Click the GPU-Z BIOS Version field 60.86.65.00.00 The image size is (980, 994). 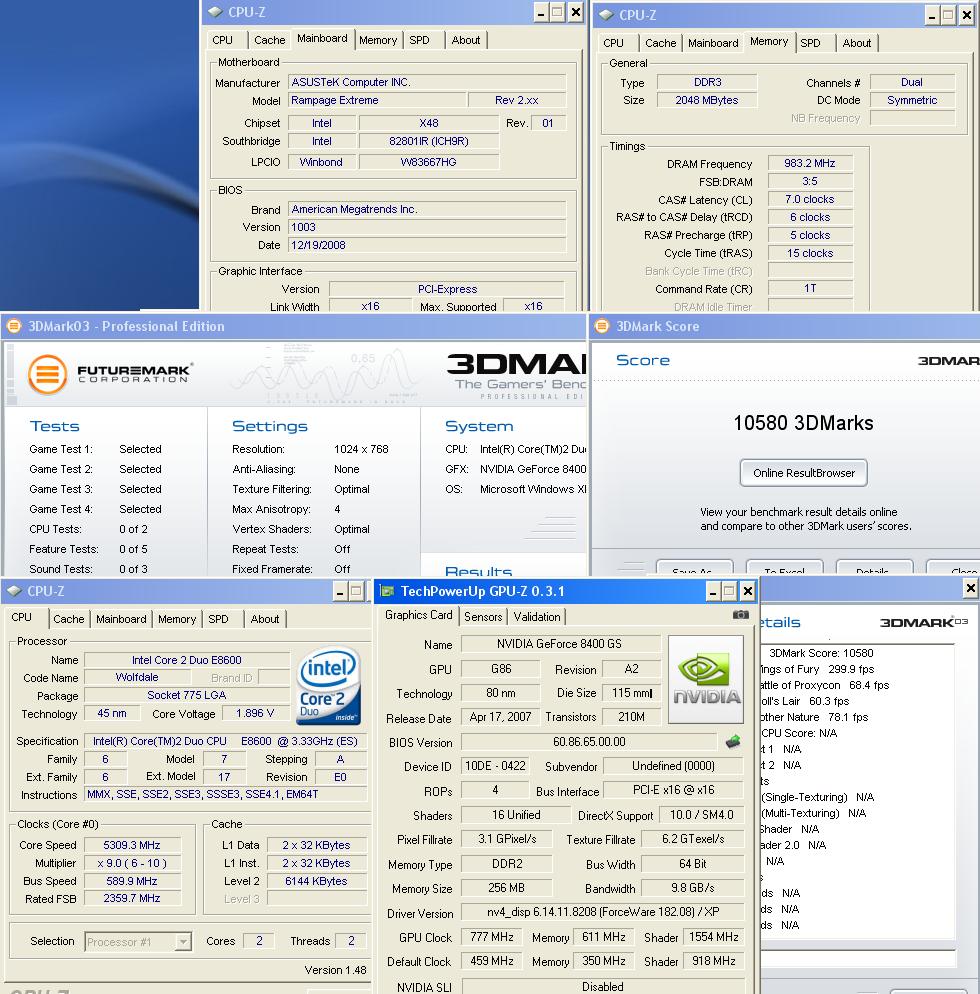589,742
